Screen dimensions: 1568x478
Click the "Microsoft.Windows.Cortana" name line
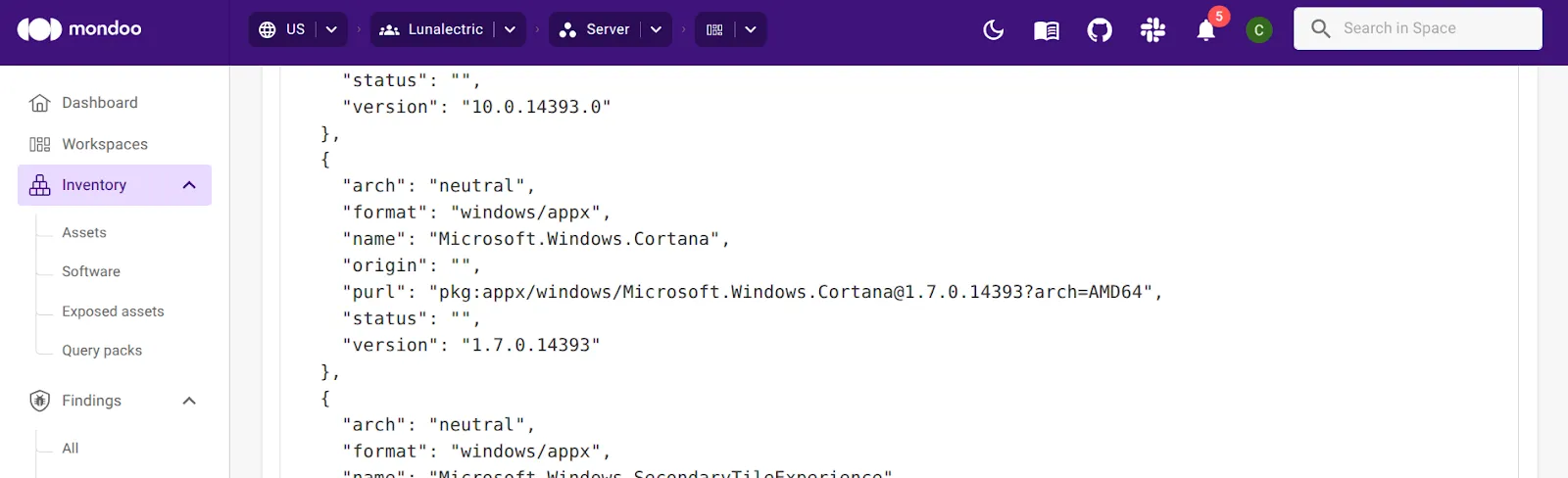(536, 239)
